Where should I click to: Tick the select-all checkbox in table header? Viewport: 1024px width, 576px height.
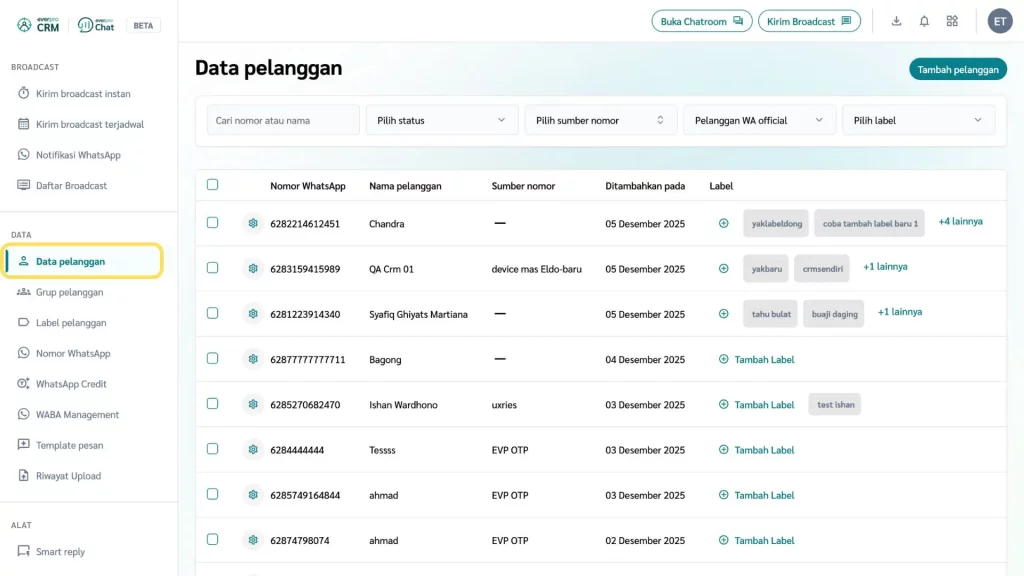[212, 185]
